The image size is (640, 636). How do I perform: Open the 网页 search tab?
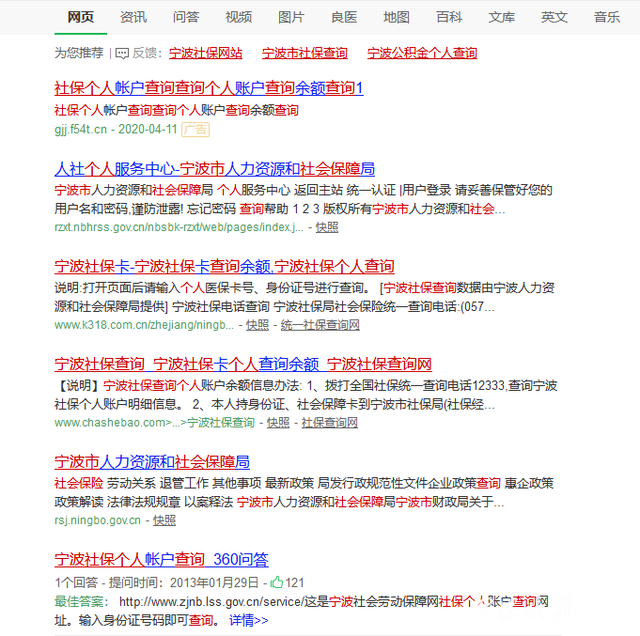pos(80,17)
